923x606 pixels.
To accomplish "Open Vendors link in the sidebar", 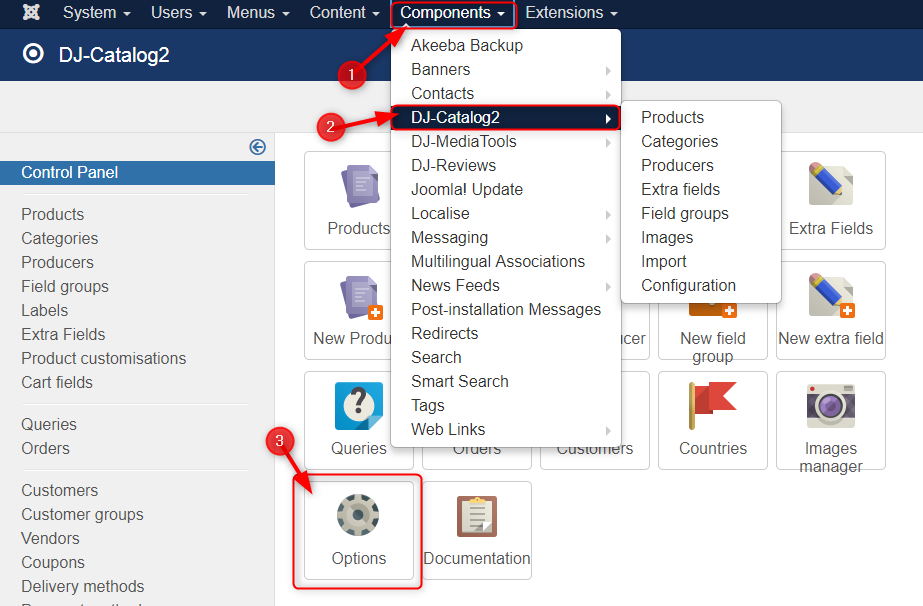I will (x=50, y=539).
